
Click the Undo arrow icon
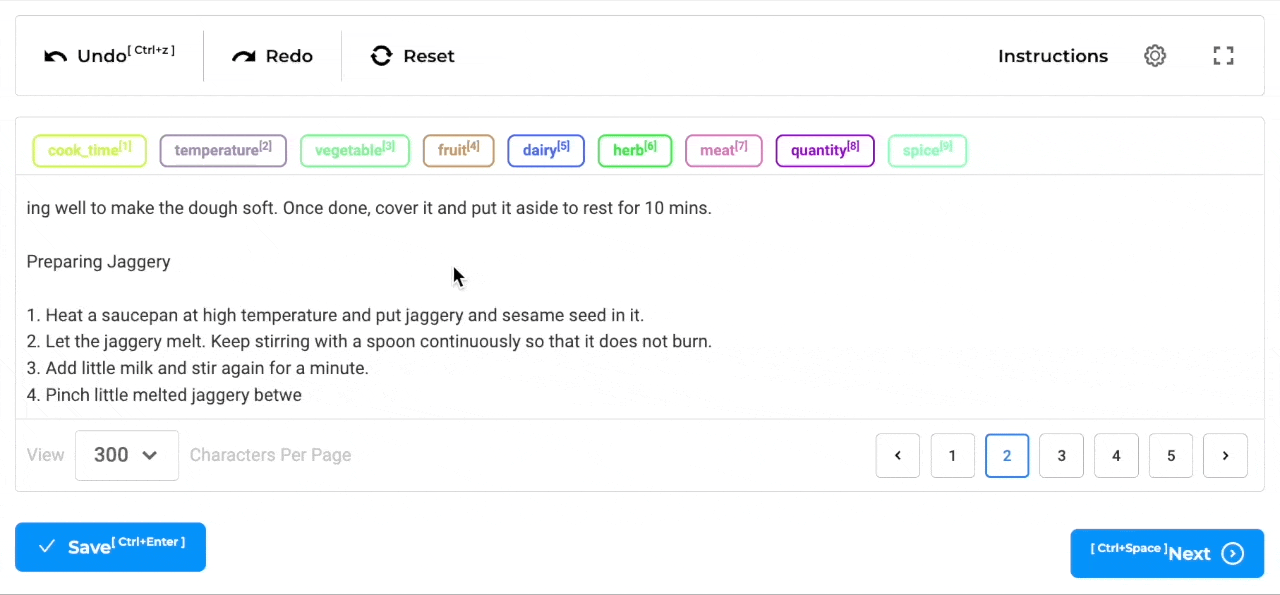[55, 57]
